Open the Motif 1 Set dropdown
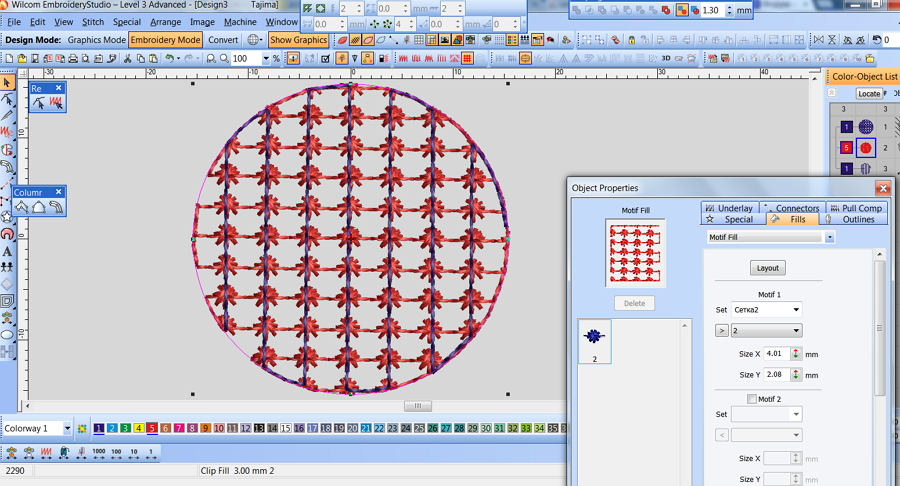900x486 pixels. tap(766, 310)
